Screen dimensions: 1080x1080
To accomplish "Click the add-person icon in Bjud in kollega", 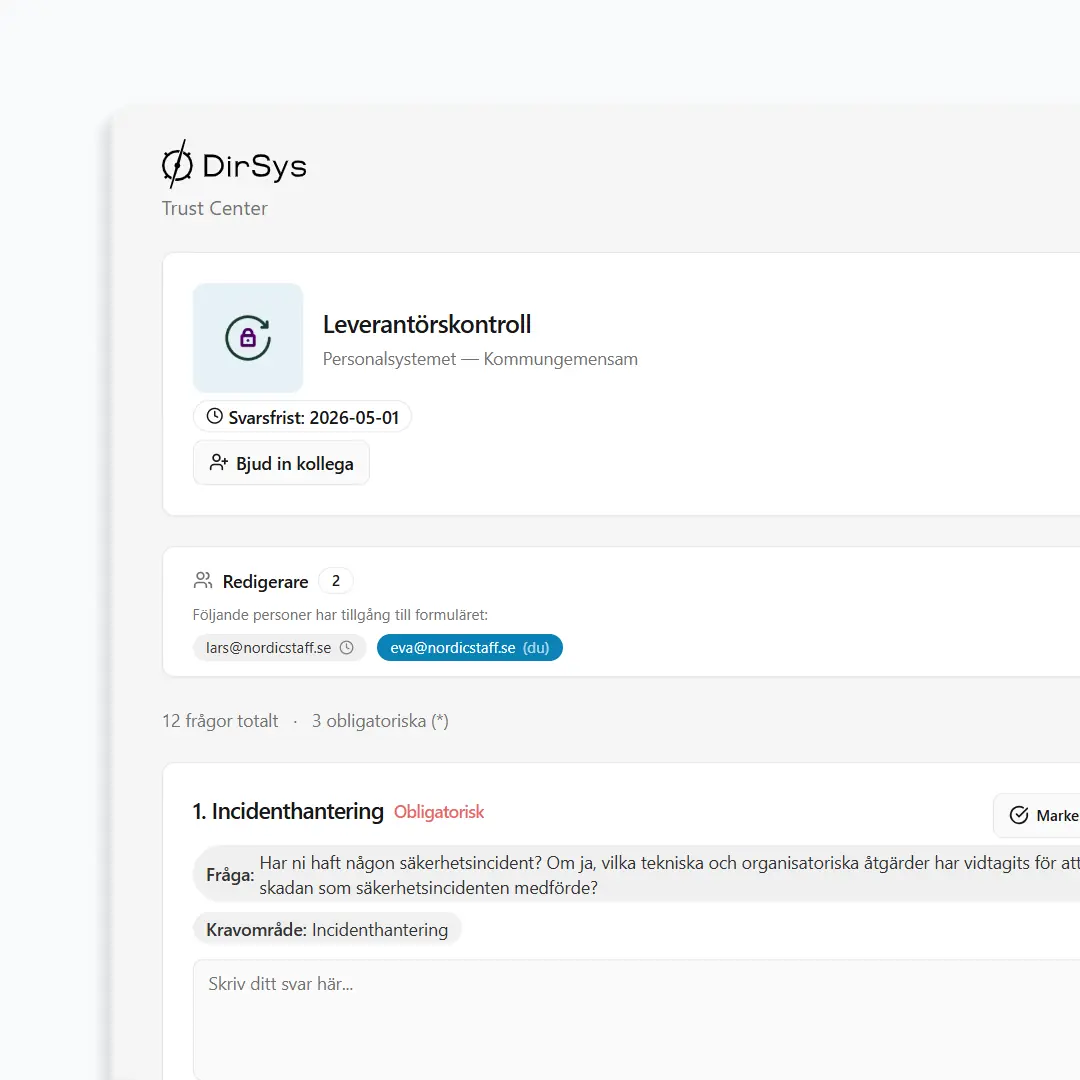I will click(219, 462).
